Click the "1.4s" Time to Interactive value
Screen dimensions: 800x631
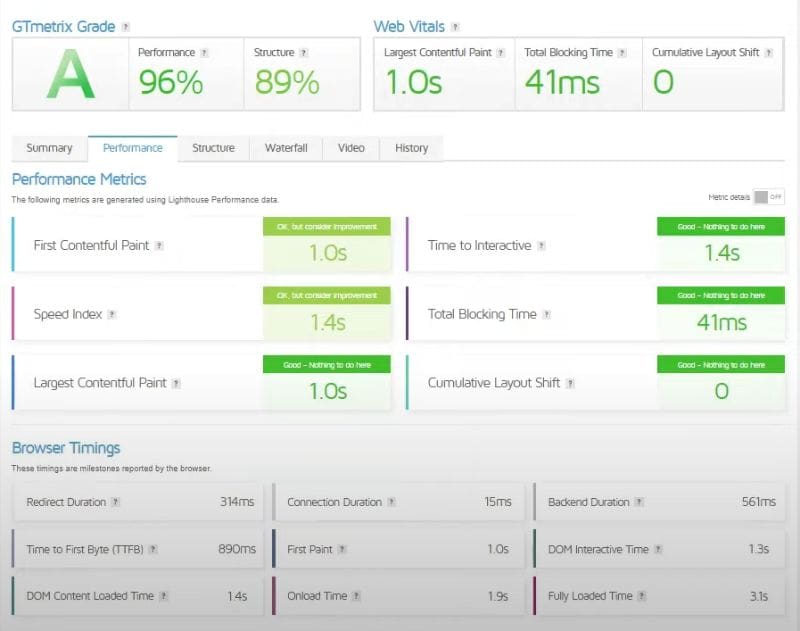point(722,253)
